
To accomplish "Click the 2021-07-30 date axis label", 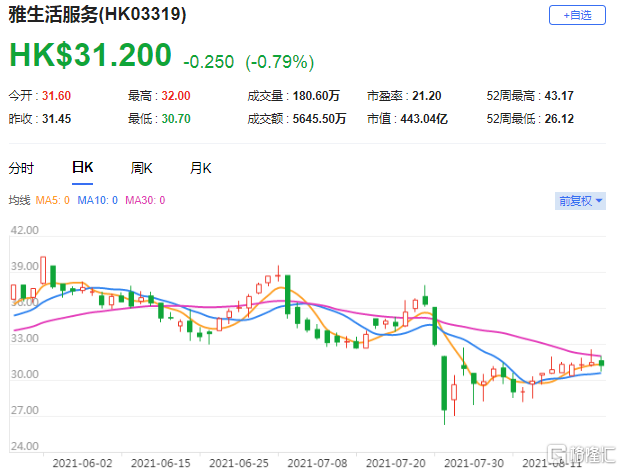I will [474, 463].
